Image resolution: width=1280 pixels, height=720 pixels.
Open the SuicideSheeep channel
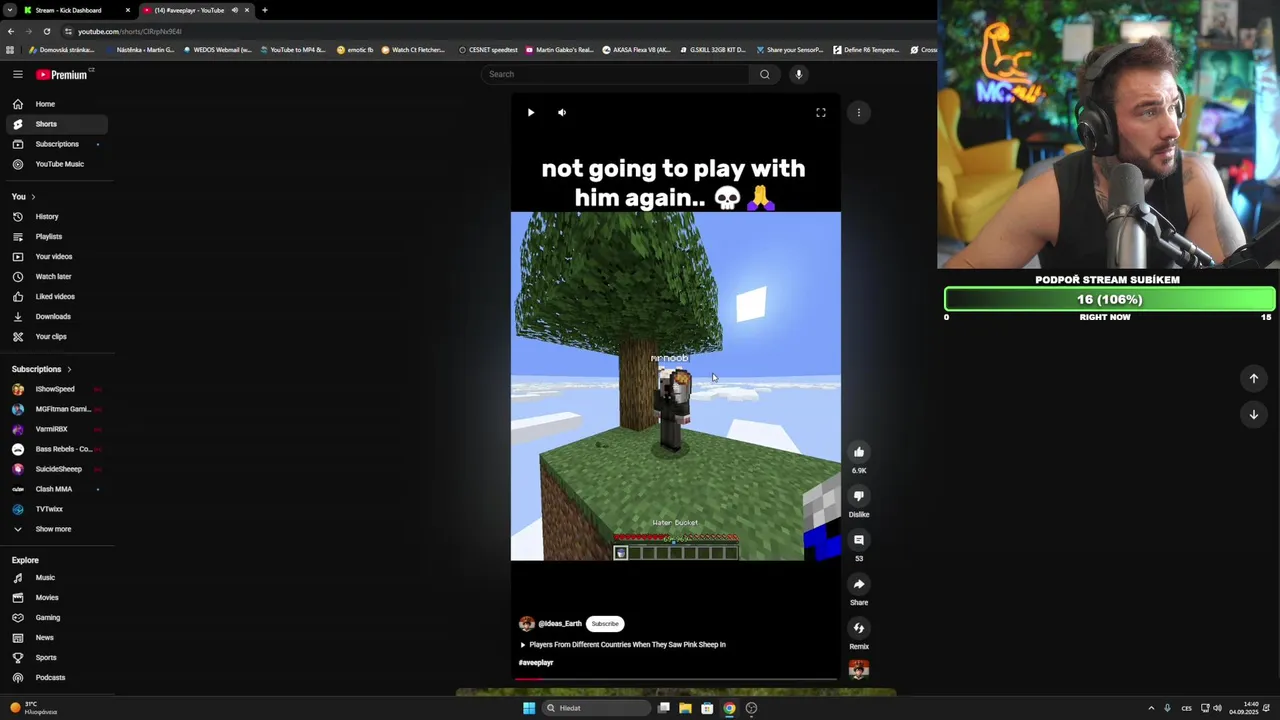[55, 469]
